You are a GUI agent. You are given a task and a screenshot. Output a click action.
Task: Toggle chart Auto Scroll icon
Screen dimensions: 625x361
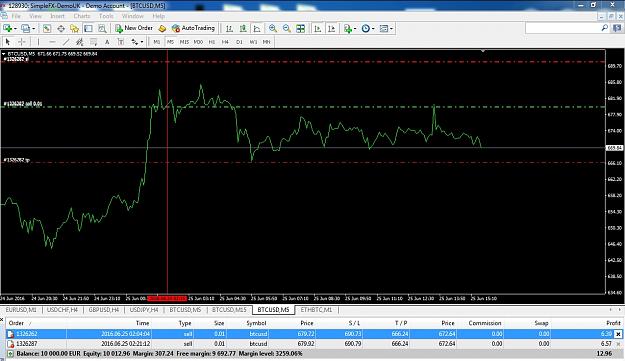(x=318, y=28)
